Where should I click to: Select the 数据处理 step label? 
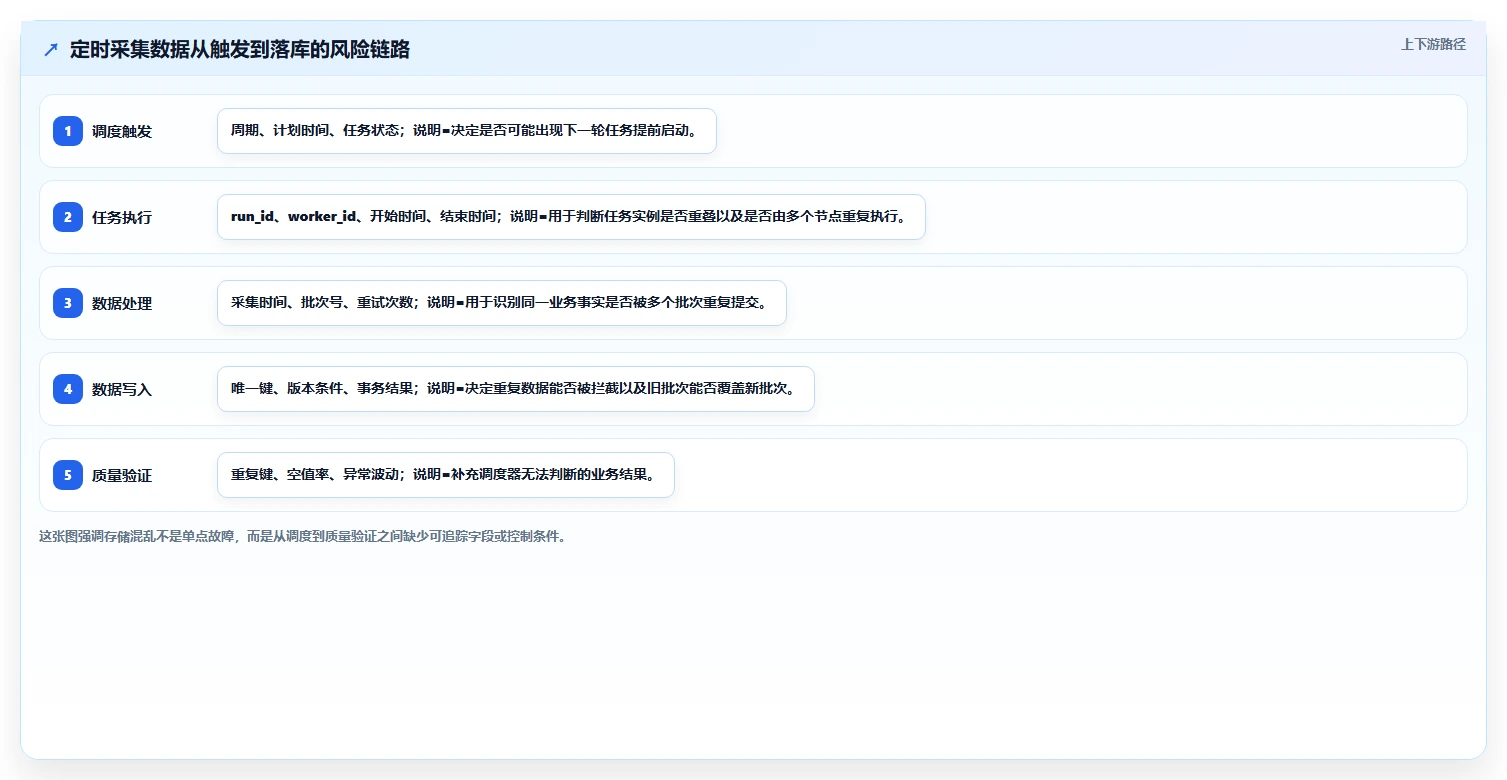122,303
